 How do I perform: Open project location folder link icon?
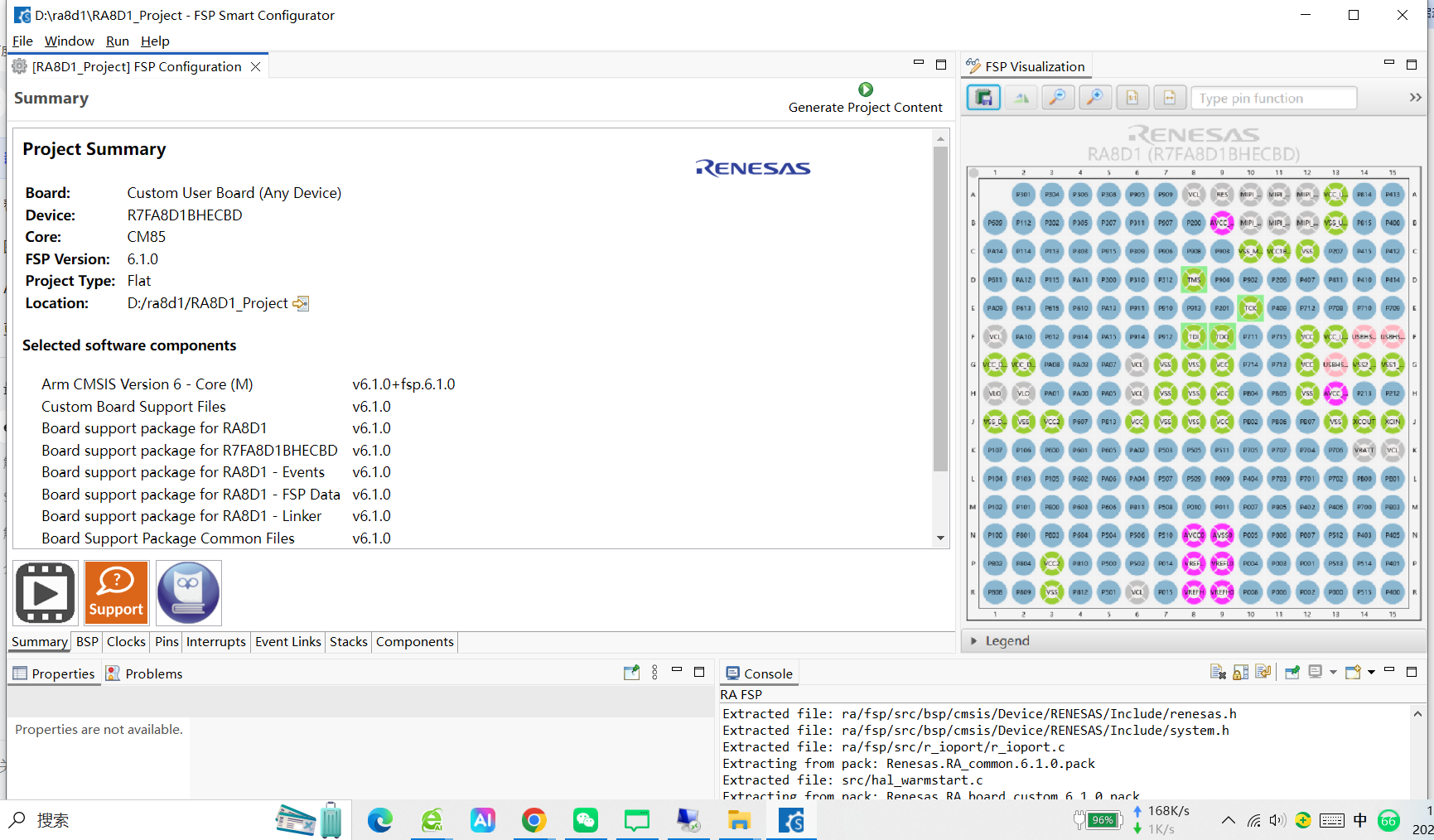click(x=301, y=304)
